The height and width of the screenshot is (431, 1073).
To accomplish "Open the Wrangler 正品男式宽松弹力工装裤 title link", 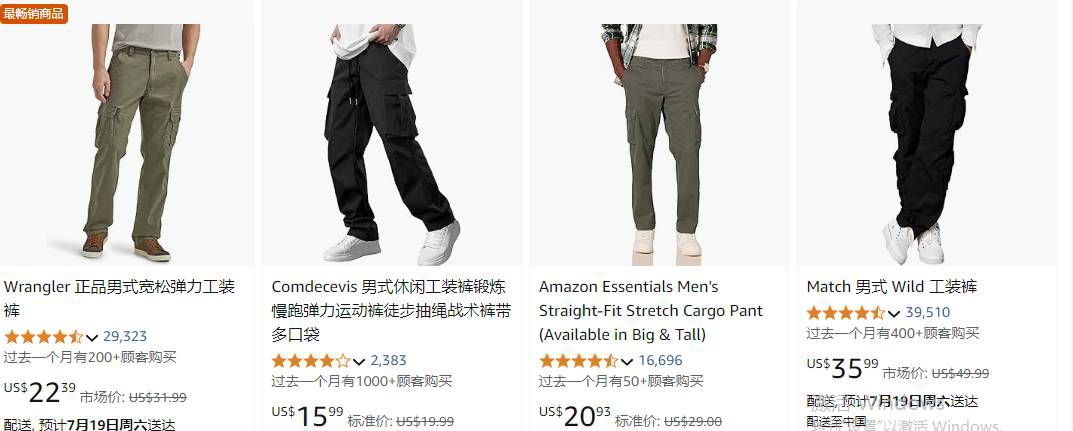I will tap(120, 298).
